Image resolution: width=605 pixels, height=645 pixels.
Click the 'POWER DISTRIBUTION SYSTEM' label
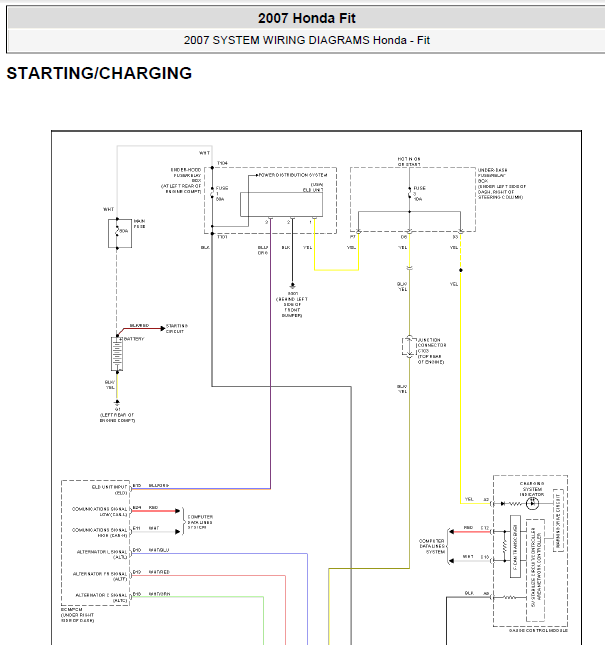[x=293, y=175]
